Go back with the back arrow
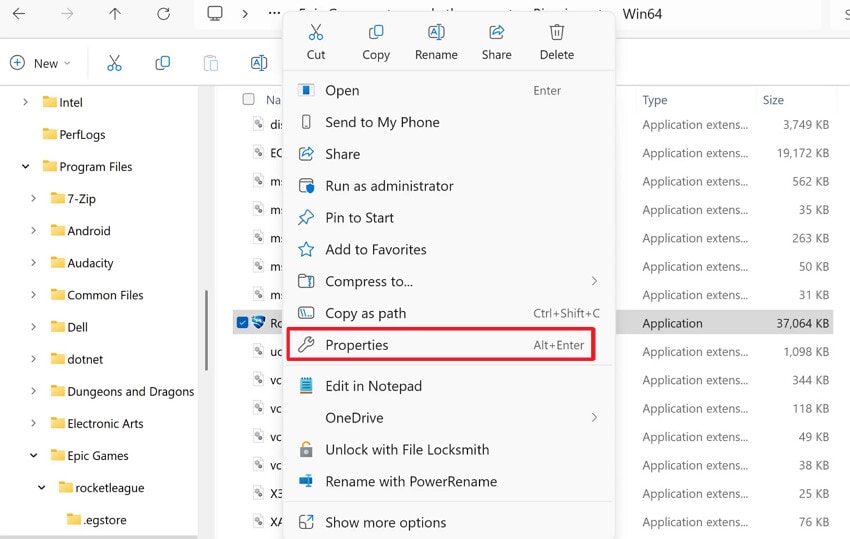The height and width of the screenshot is (539, 850). (x=19, y=14)
